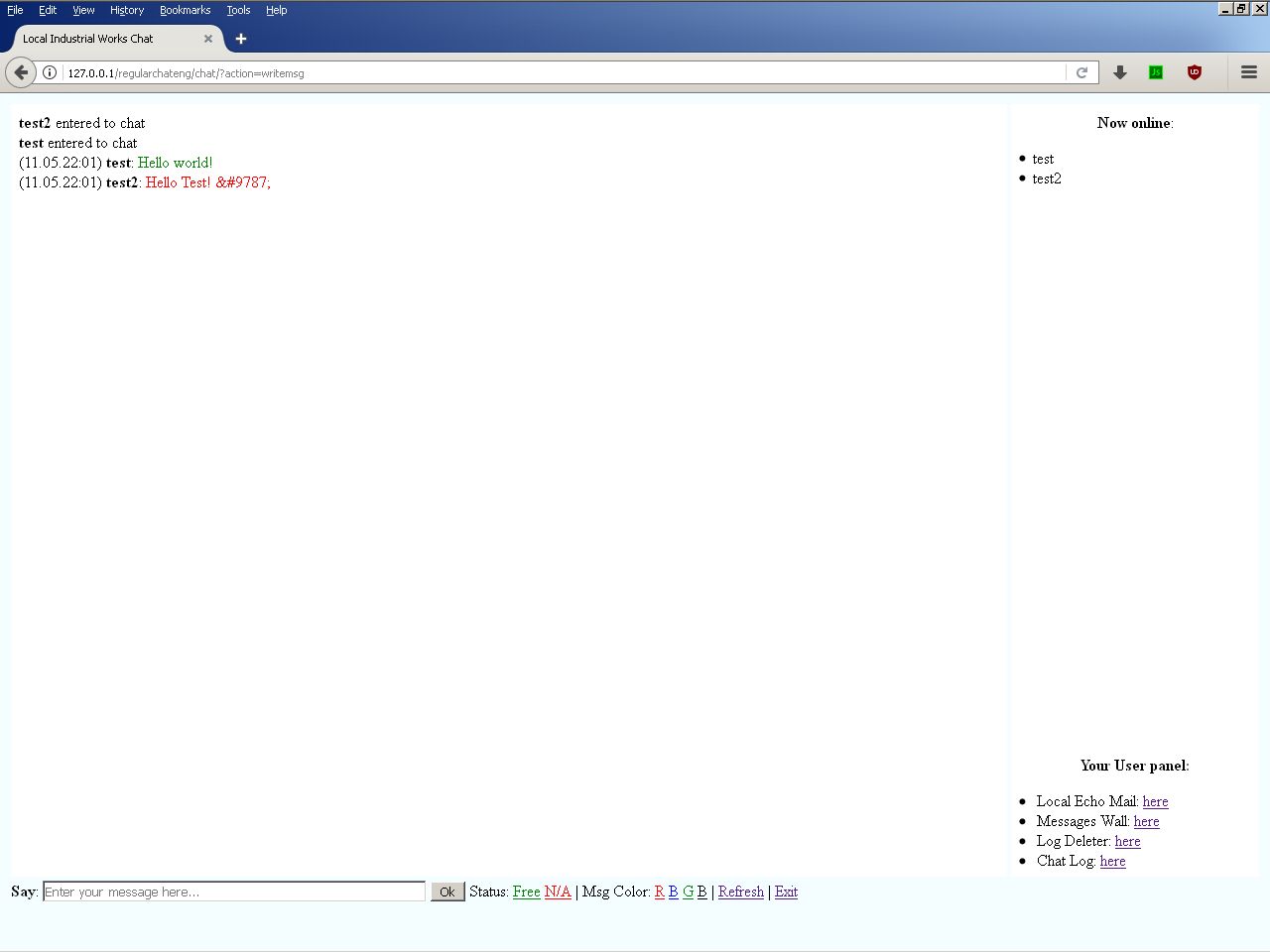The width and height of the screenshot is (1270, 952).
Task: Open the History menu
Action: click(127, 10)
